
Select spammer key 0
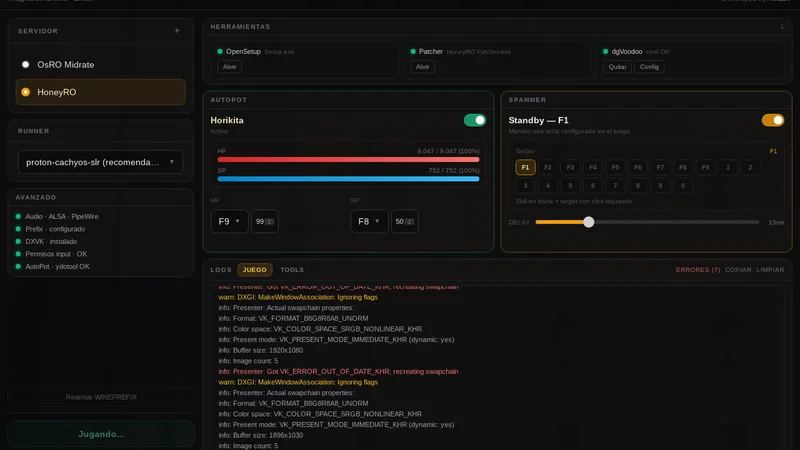pyautogui.click(x=683, y=186)
